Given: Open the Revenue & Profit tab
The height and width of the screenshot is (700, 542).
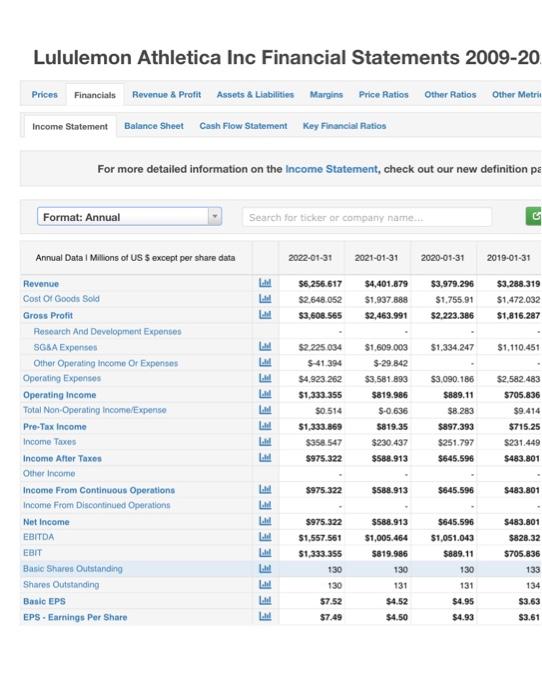Looking at the screenshot, I should coord(167,95).
